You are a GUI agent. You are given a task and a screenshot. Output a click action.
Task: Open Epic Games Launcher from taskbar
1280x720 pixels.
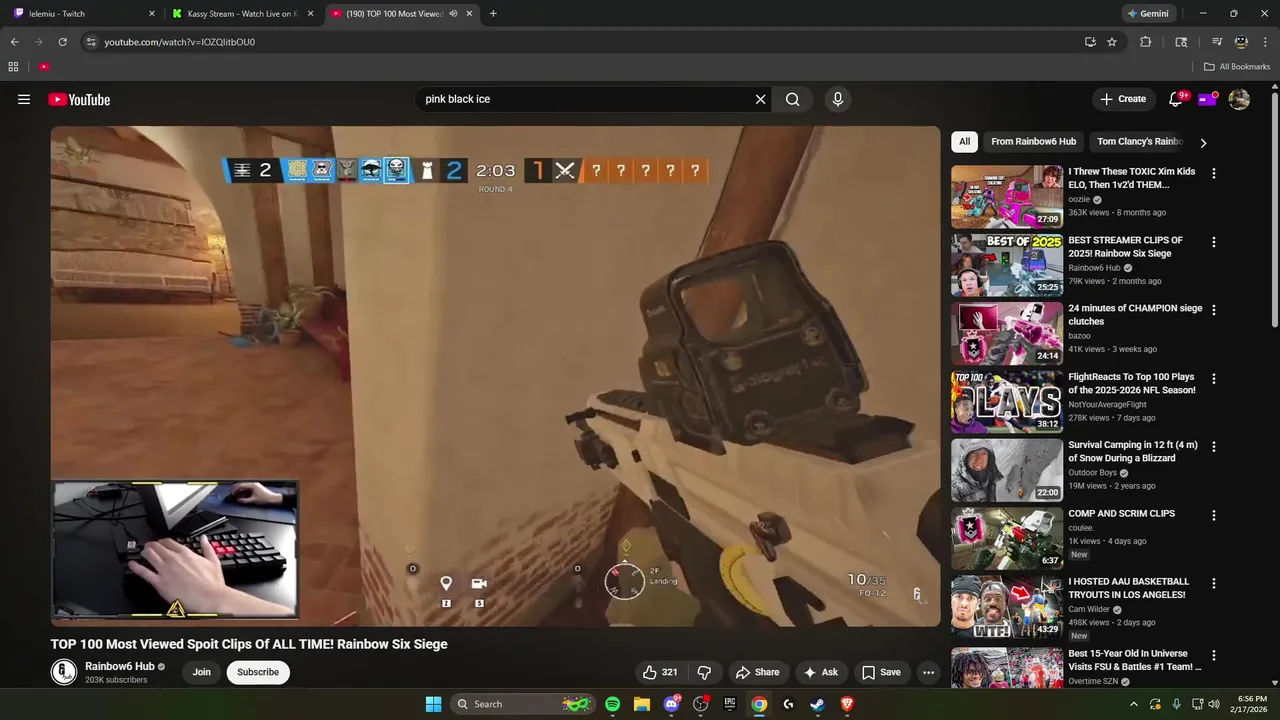[x=730, y=704]
